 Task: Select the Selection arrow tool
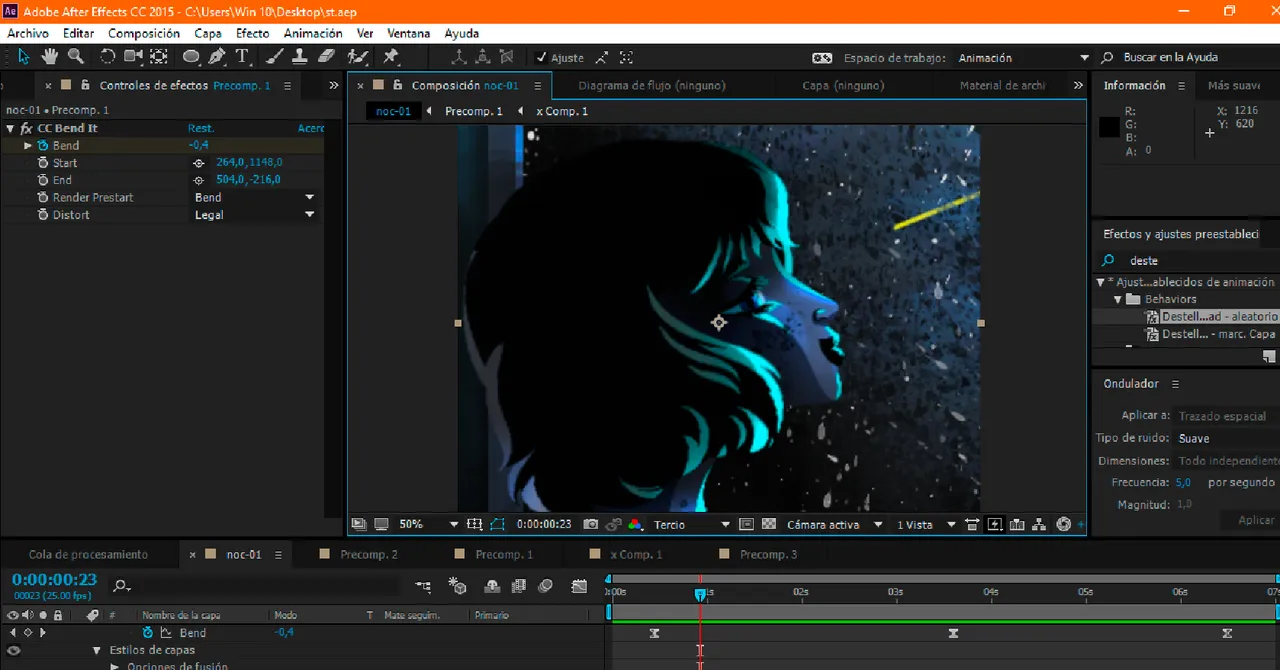pos(24,57)
